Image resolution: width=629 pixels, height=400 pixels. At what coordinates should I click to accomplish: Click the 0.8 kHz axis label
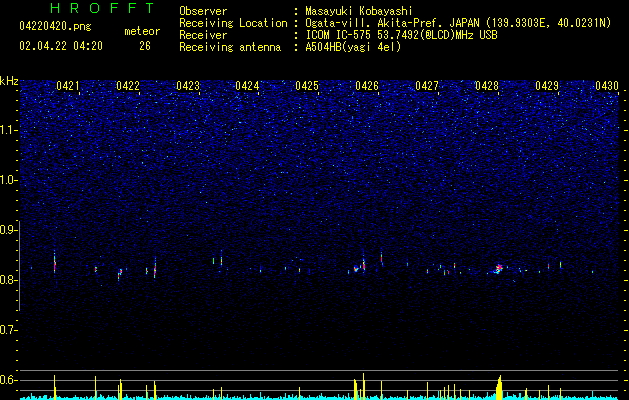[x=9, y=280]
